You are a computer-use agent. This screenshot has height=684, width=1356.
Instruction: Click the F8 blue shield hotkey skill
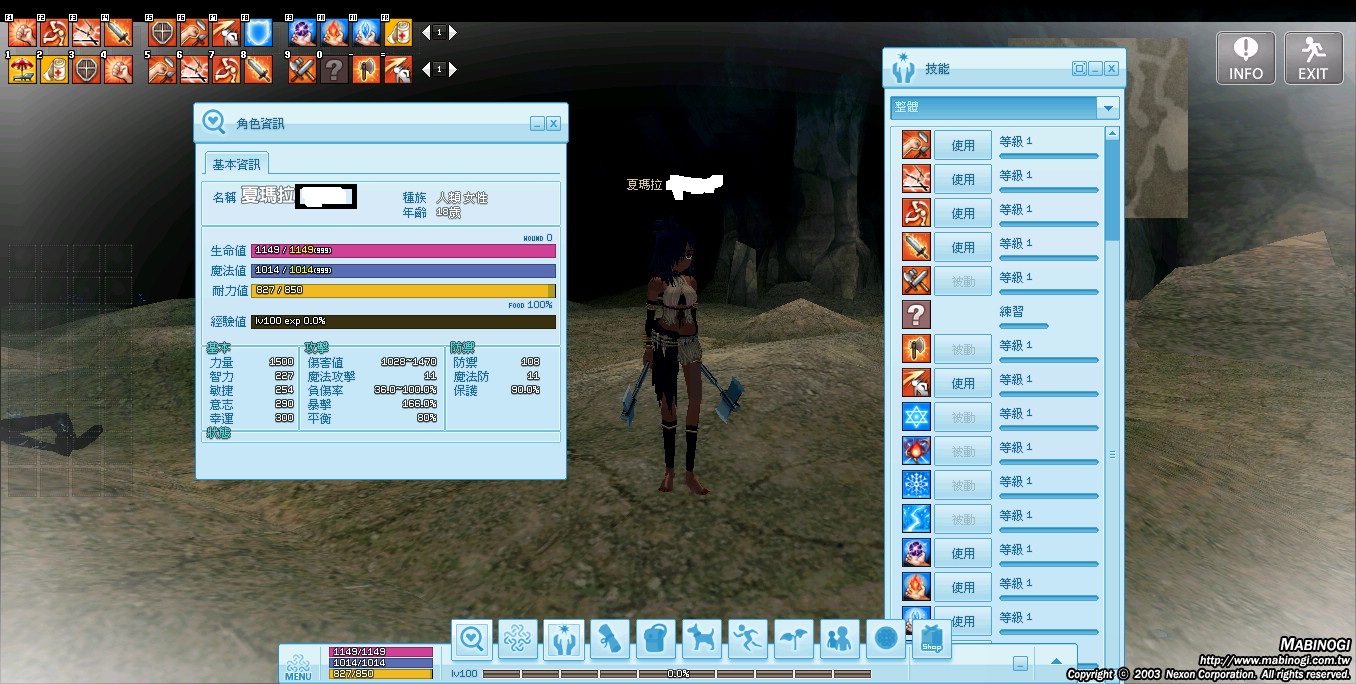(x=258, y=33)
